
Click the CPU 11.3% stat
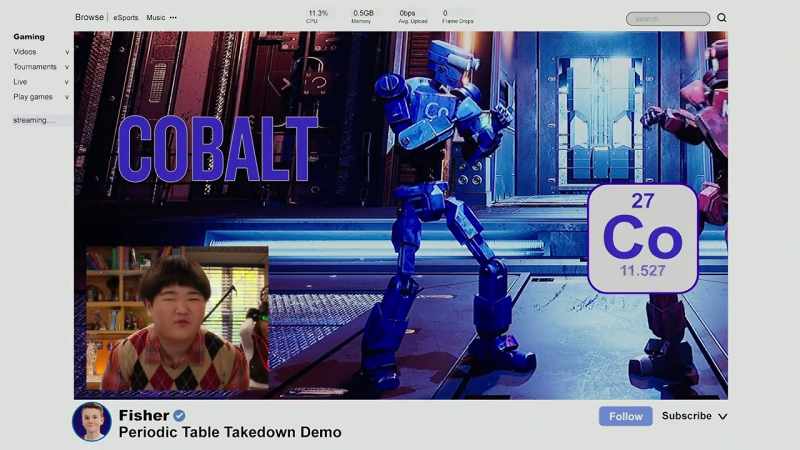pos(317,16)
